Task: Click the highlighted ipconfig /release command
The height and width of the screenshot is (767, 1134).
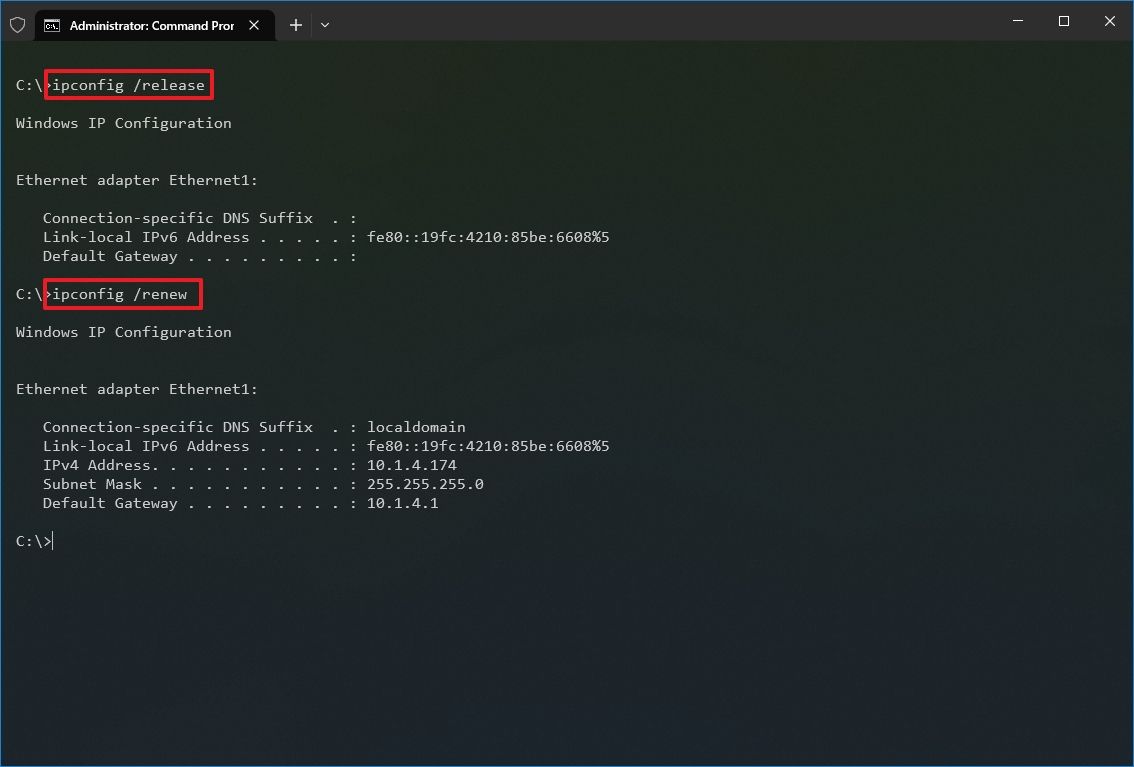Action: point(128,85)
